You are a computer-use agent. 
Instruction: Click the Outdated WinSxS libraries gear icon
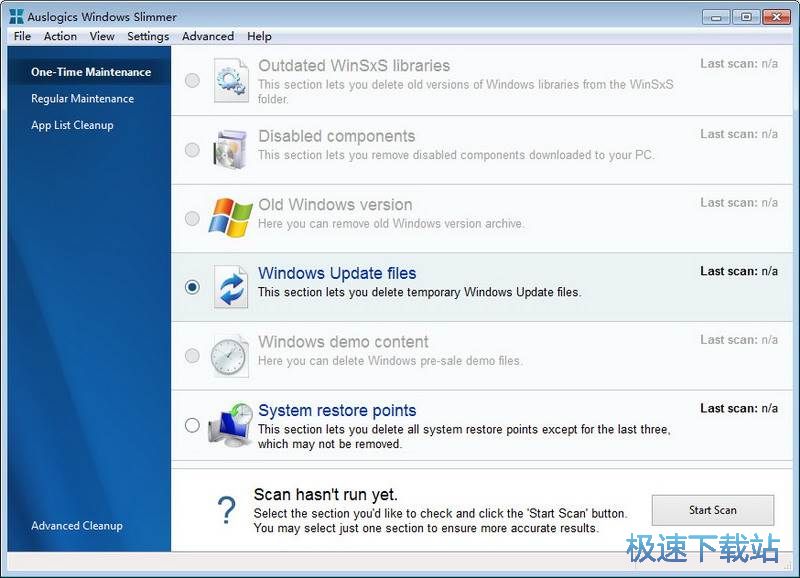231,81
